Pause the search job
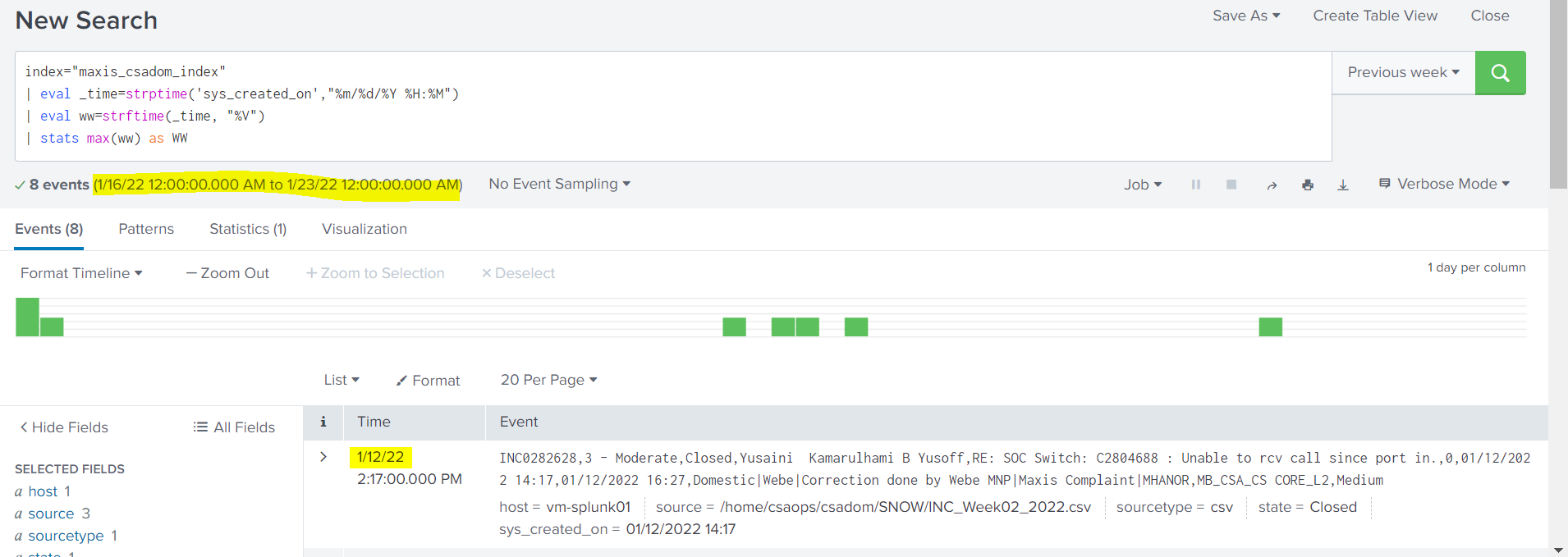Viewport: 1568px width, 557px height. [1195, 185]
